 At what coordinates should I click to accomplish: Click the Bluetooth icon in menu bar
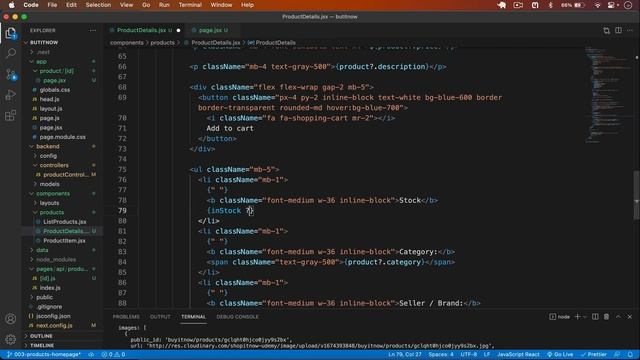[550, 5]
